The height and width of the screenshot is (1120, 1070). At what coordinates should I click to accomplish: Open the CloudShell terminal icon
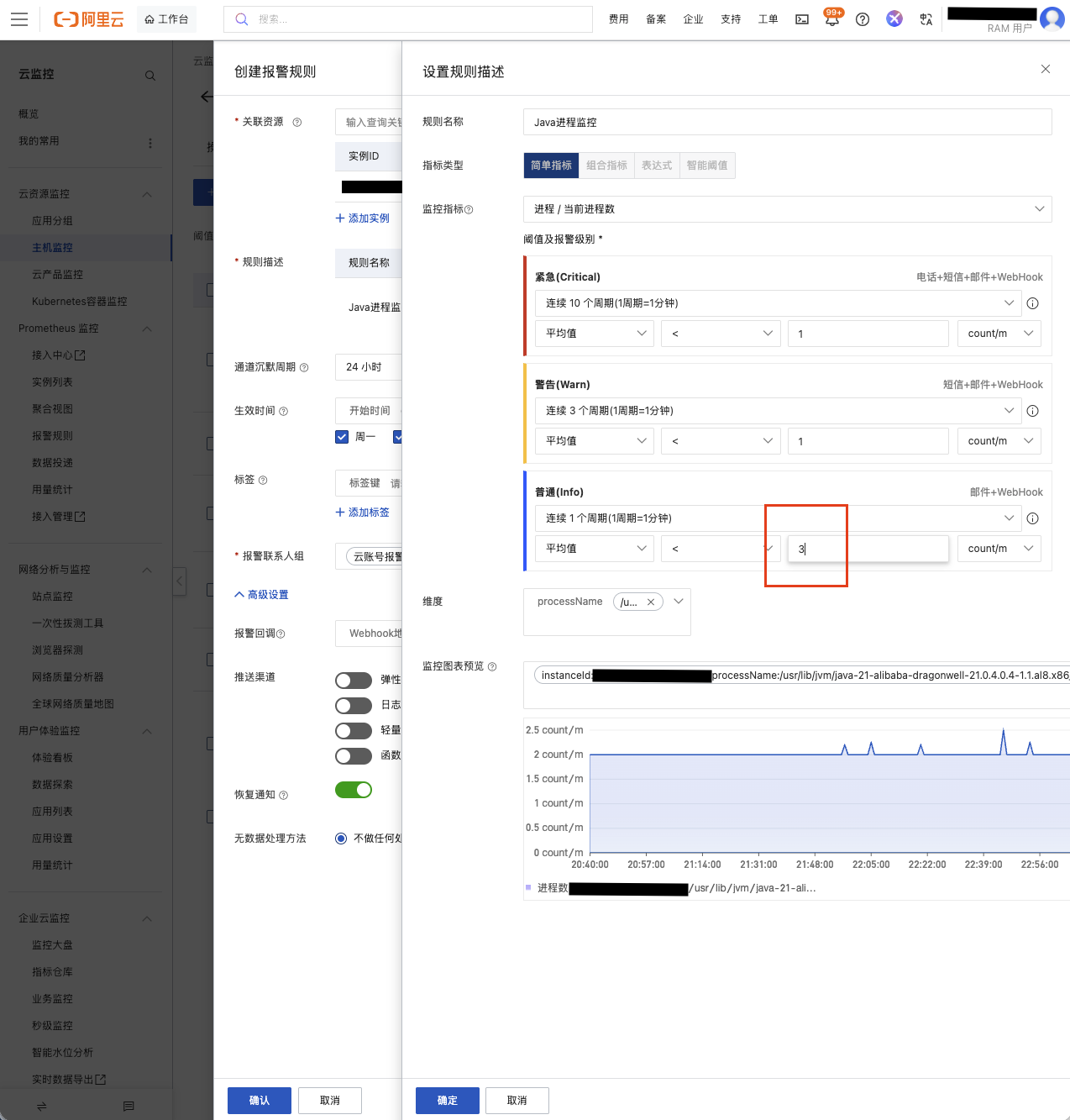tap(801, 18)
